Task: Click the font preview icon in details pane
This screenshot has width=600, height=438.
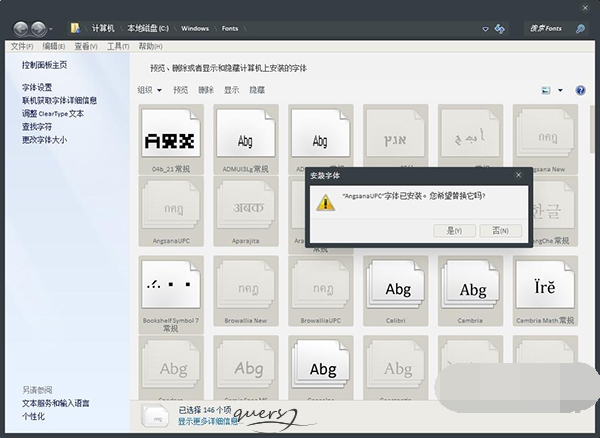Action: (155, 416)
